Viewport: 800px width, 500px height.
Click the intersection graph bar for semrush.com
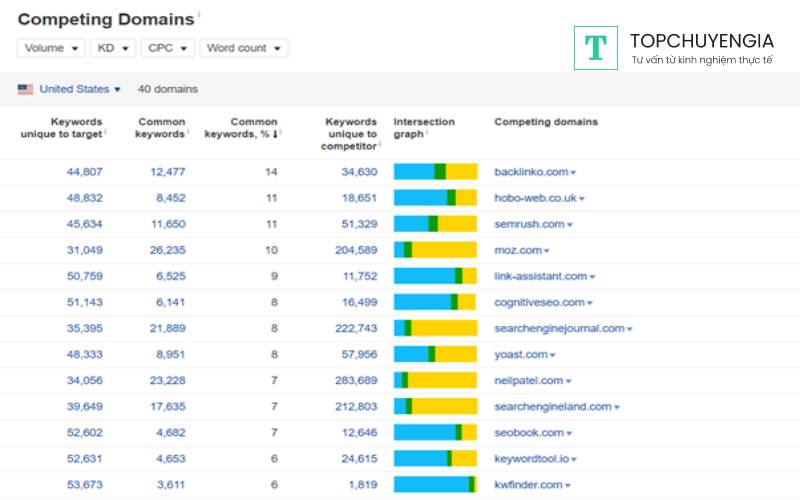[x=435, y=224]
